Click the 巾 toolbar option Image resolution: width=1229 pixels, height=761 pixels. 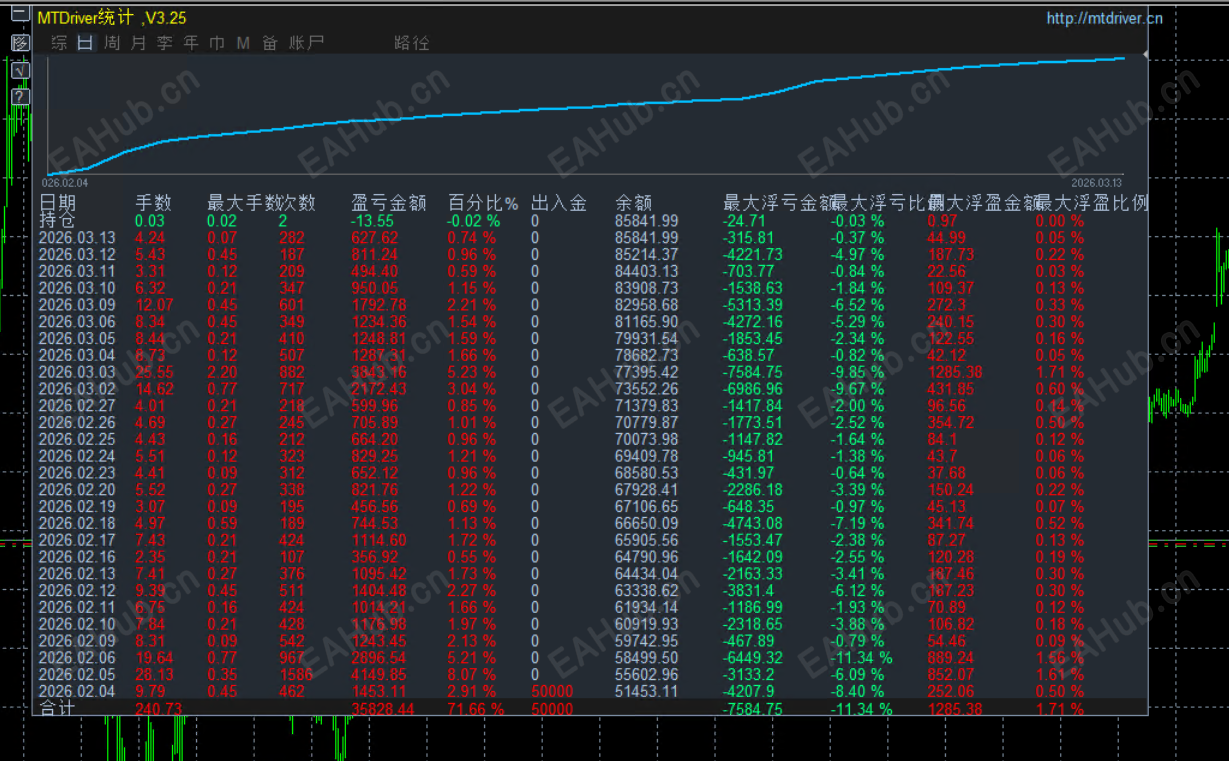coord(216,43)
